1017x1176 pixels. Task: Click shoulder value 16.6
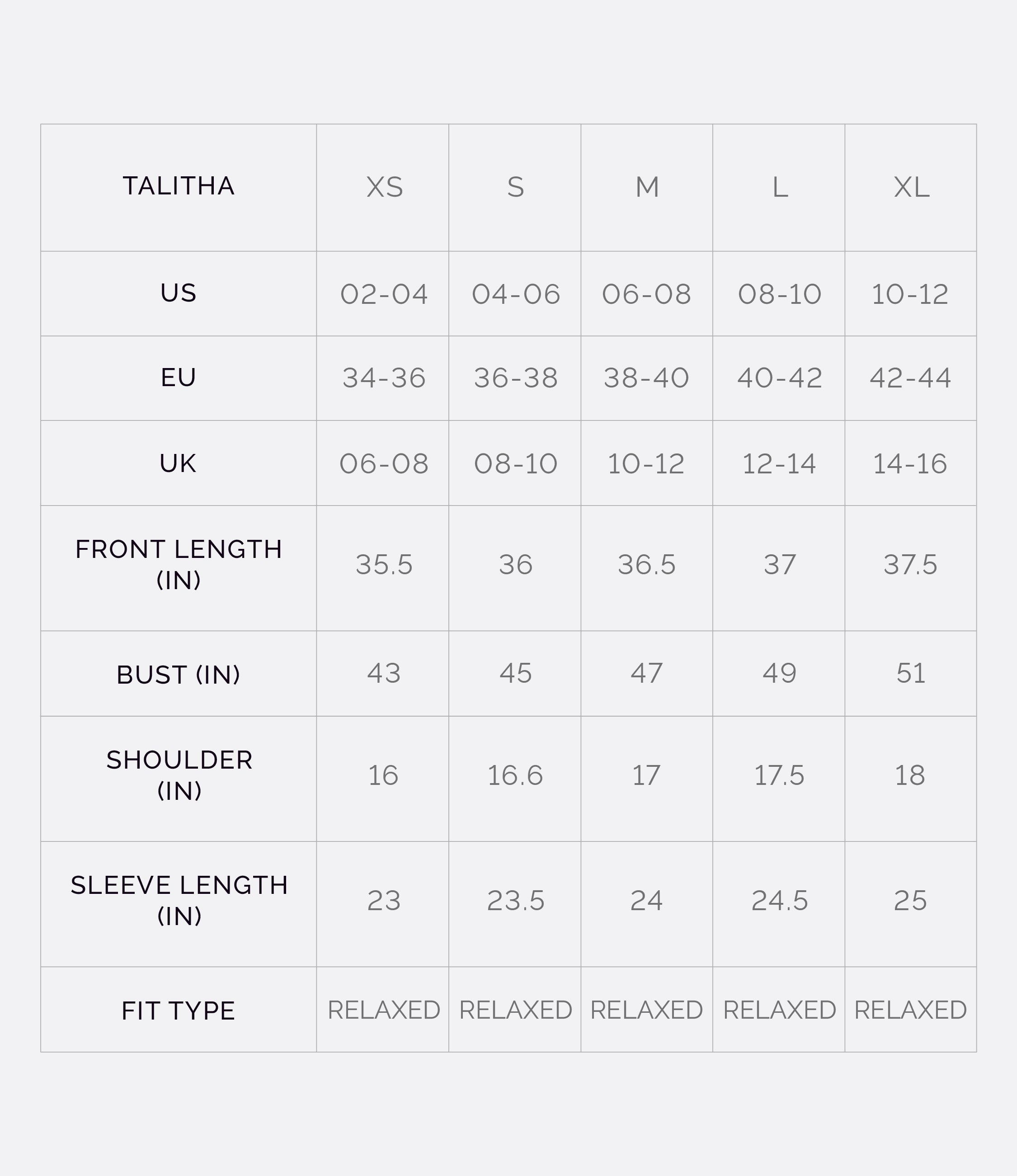[515, 775]
